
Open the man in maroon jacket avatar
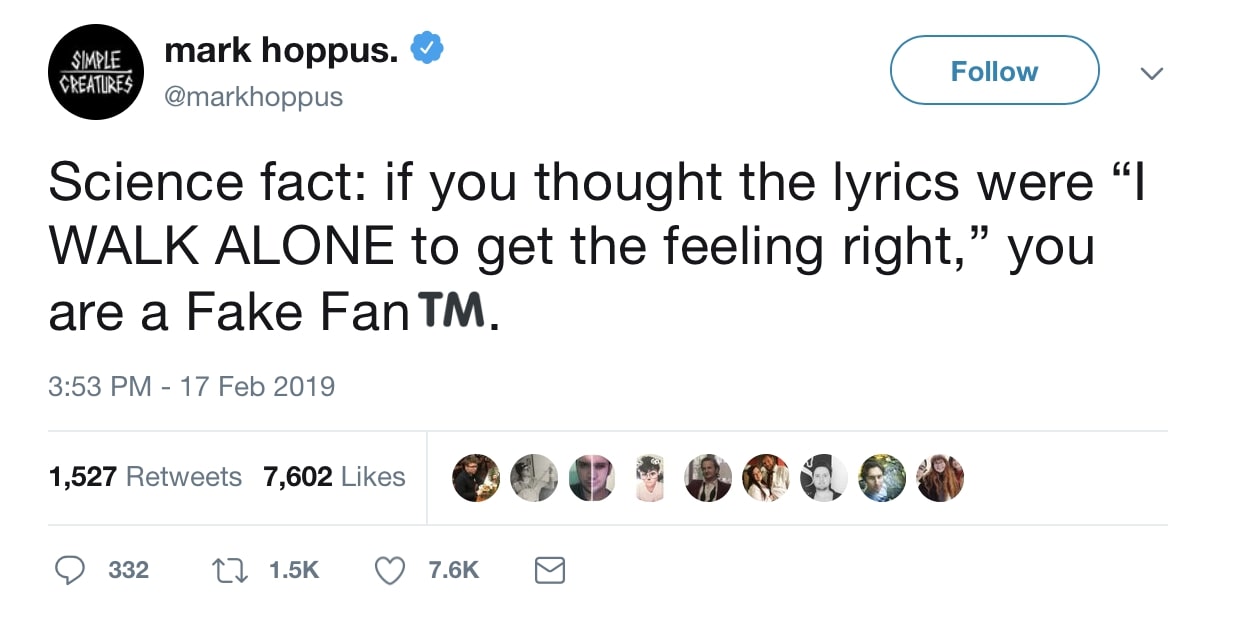coord(707,478)
